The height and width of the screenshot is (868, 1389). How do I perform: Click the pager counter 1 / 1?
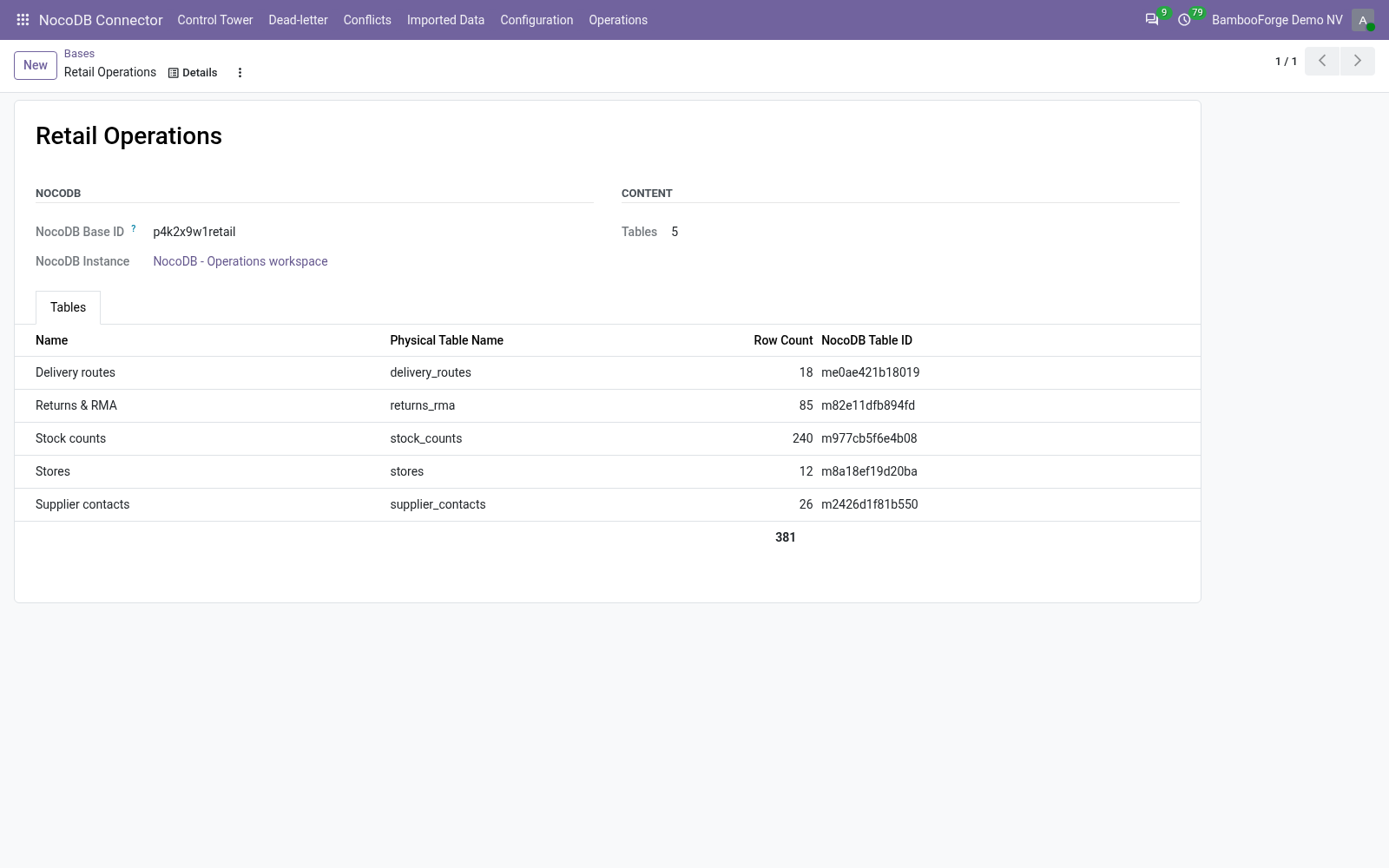click(1286, 62)
